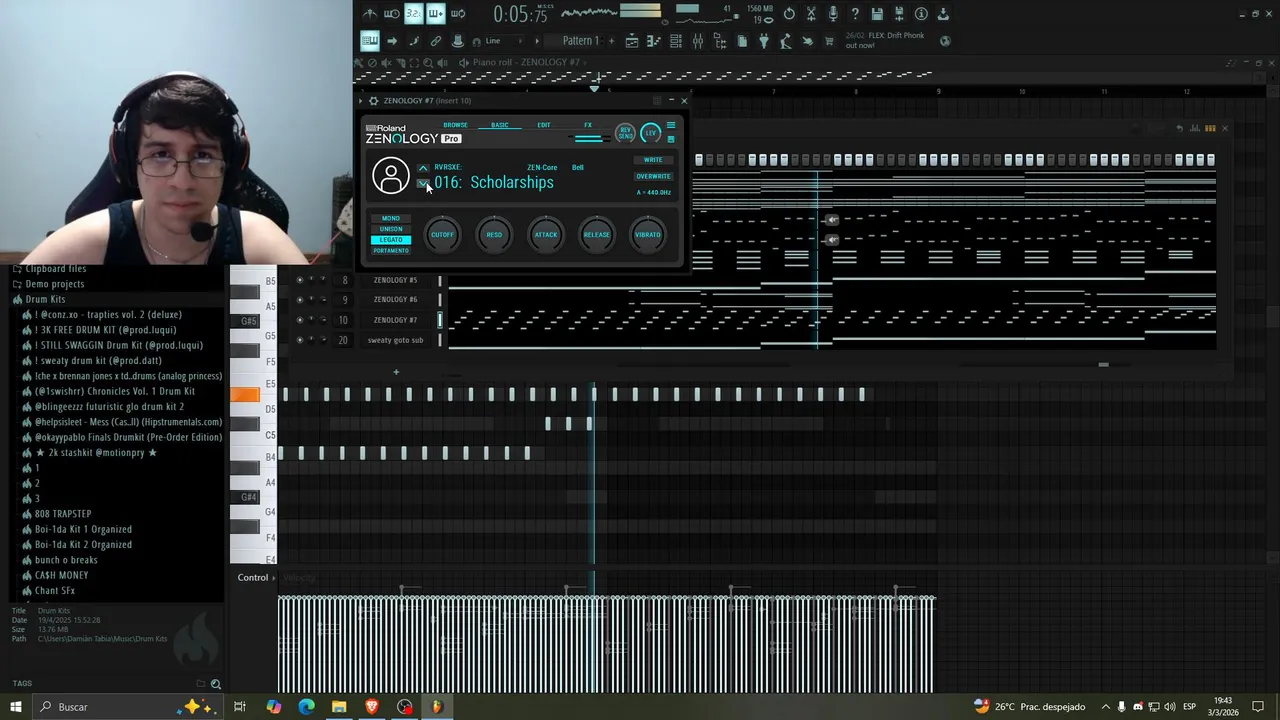Open the Pattern 1 selector dropdown
Screen dimensions: 1280x720
point(580,41)
